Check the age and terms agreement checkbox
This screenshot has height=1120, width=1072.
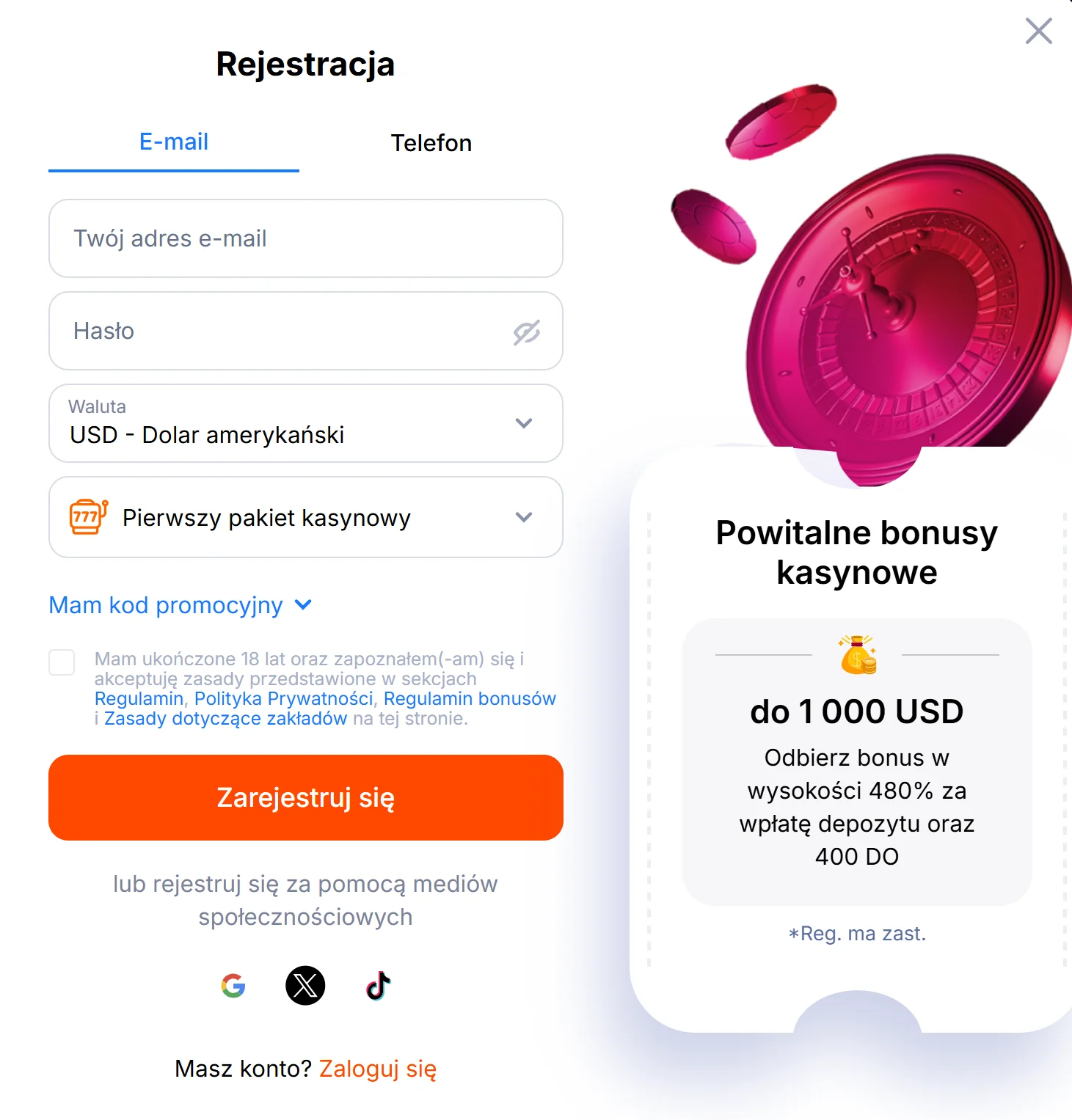[x=62, y=662]
